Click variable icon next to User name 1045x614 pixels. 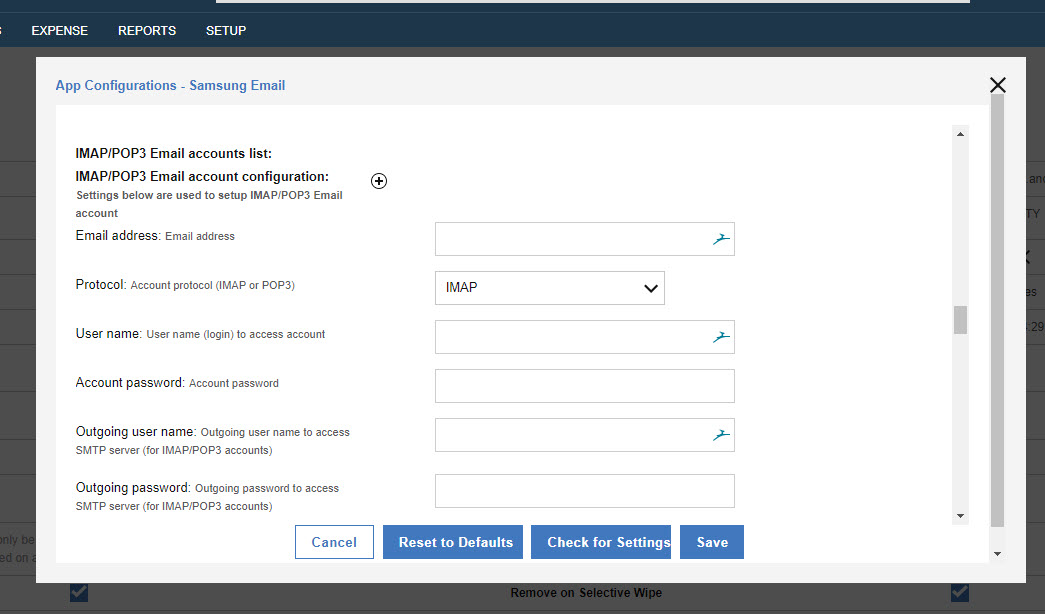coord(721,335)
